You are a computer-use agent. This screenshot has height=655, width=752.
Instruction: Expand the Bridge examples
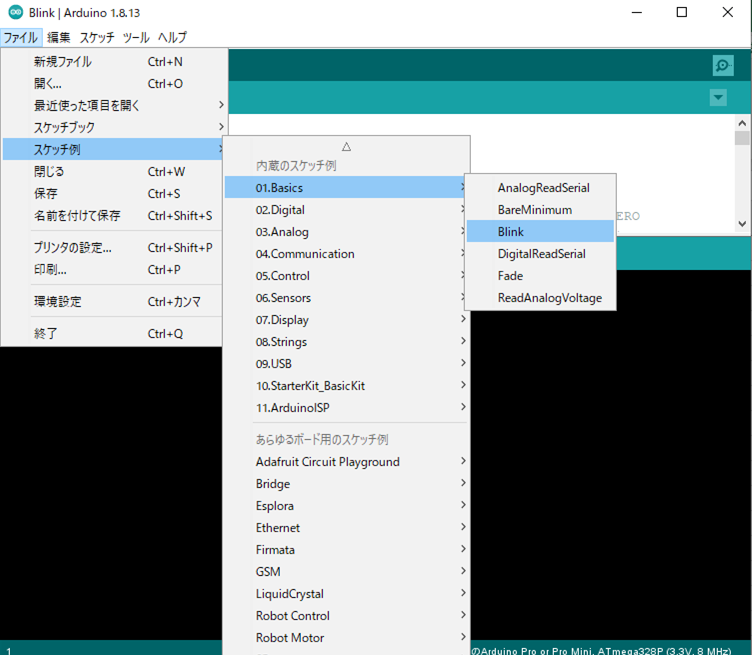[x=346, y=484]
